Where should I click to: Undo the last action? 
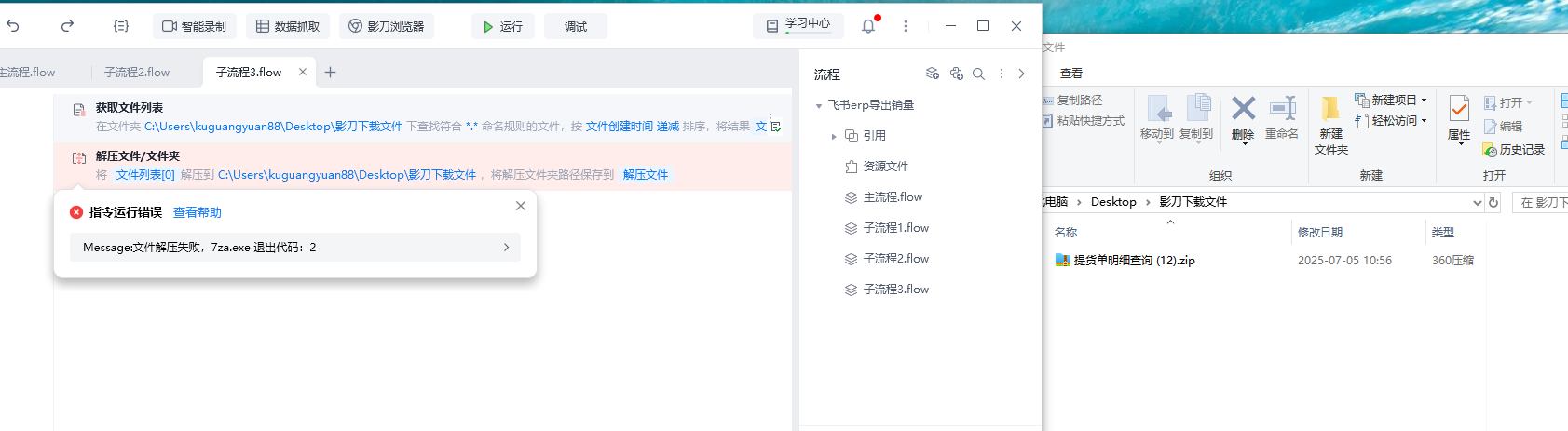point(13,26)
